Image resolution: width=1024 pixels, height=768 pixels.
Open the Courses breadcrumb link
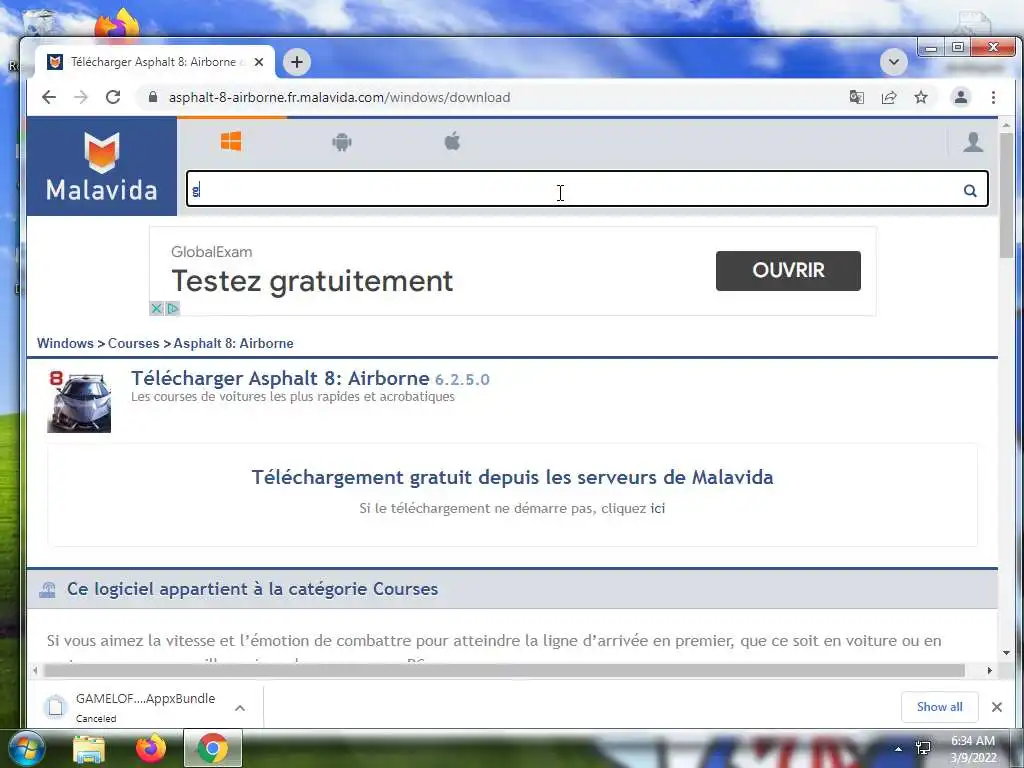pyautogui.click(x=133, y=344)
